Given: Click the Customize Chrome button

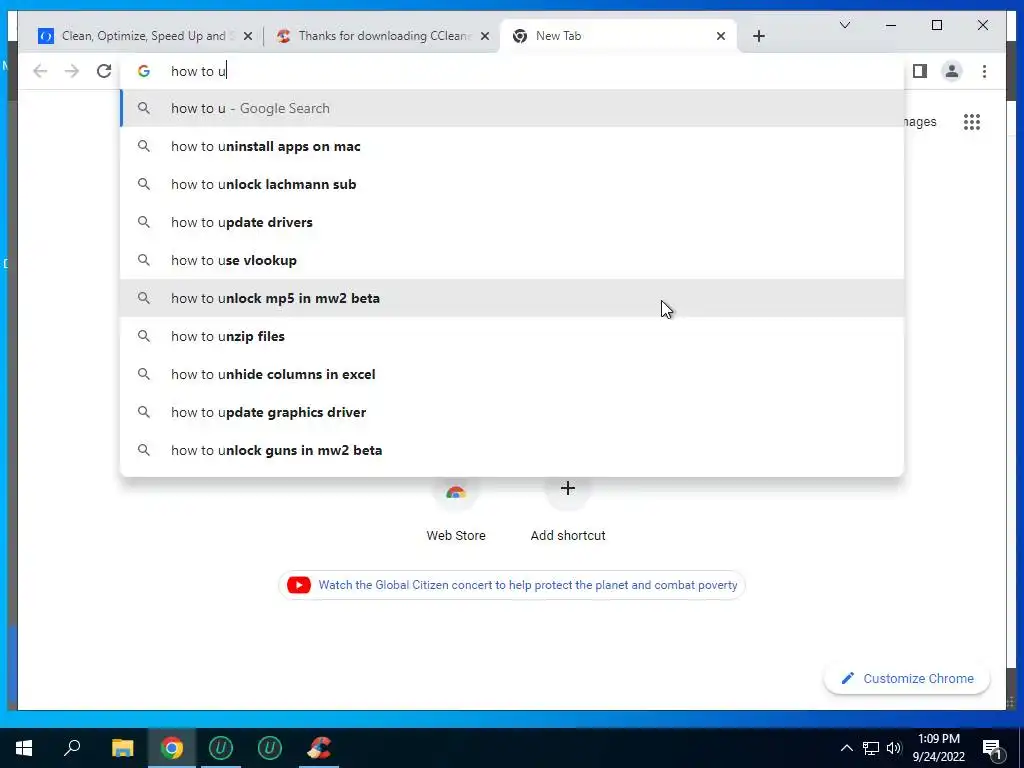Looking at the screenshot, I should pos(907,679).
